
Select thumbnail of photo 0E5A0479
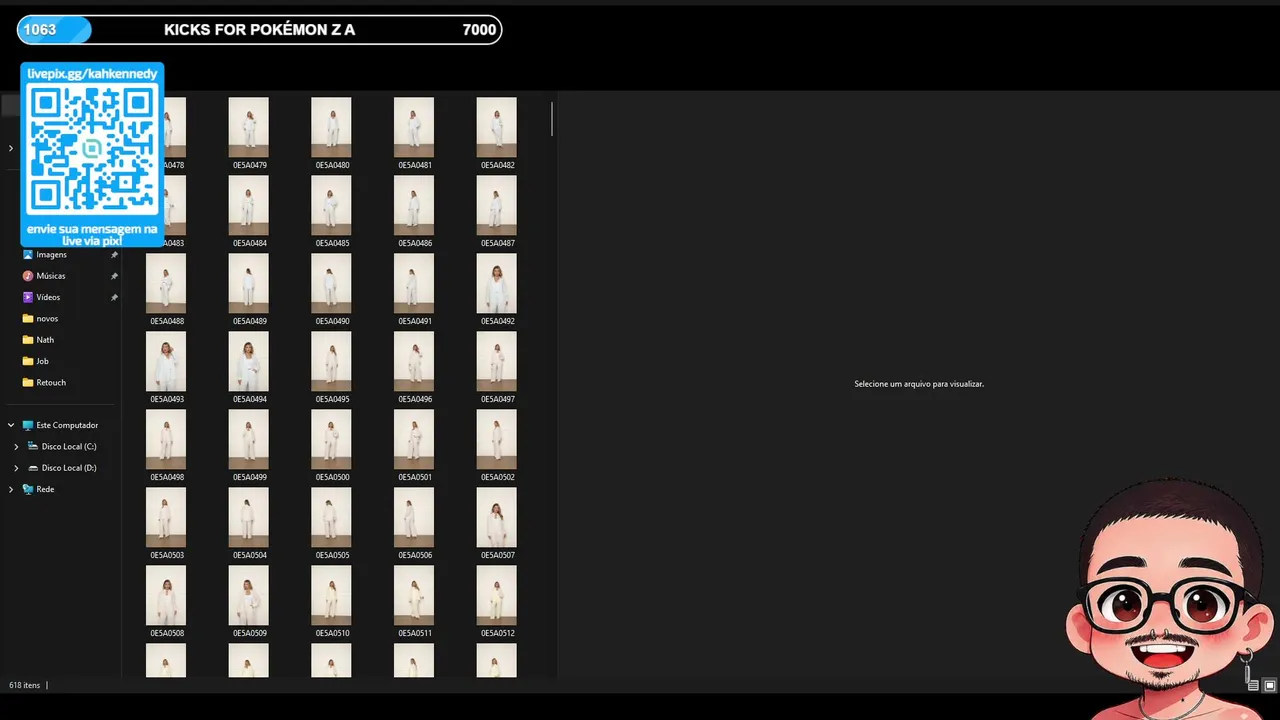(x=248, y=127)
